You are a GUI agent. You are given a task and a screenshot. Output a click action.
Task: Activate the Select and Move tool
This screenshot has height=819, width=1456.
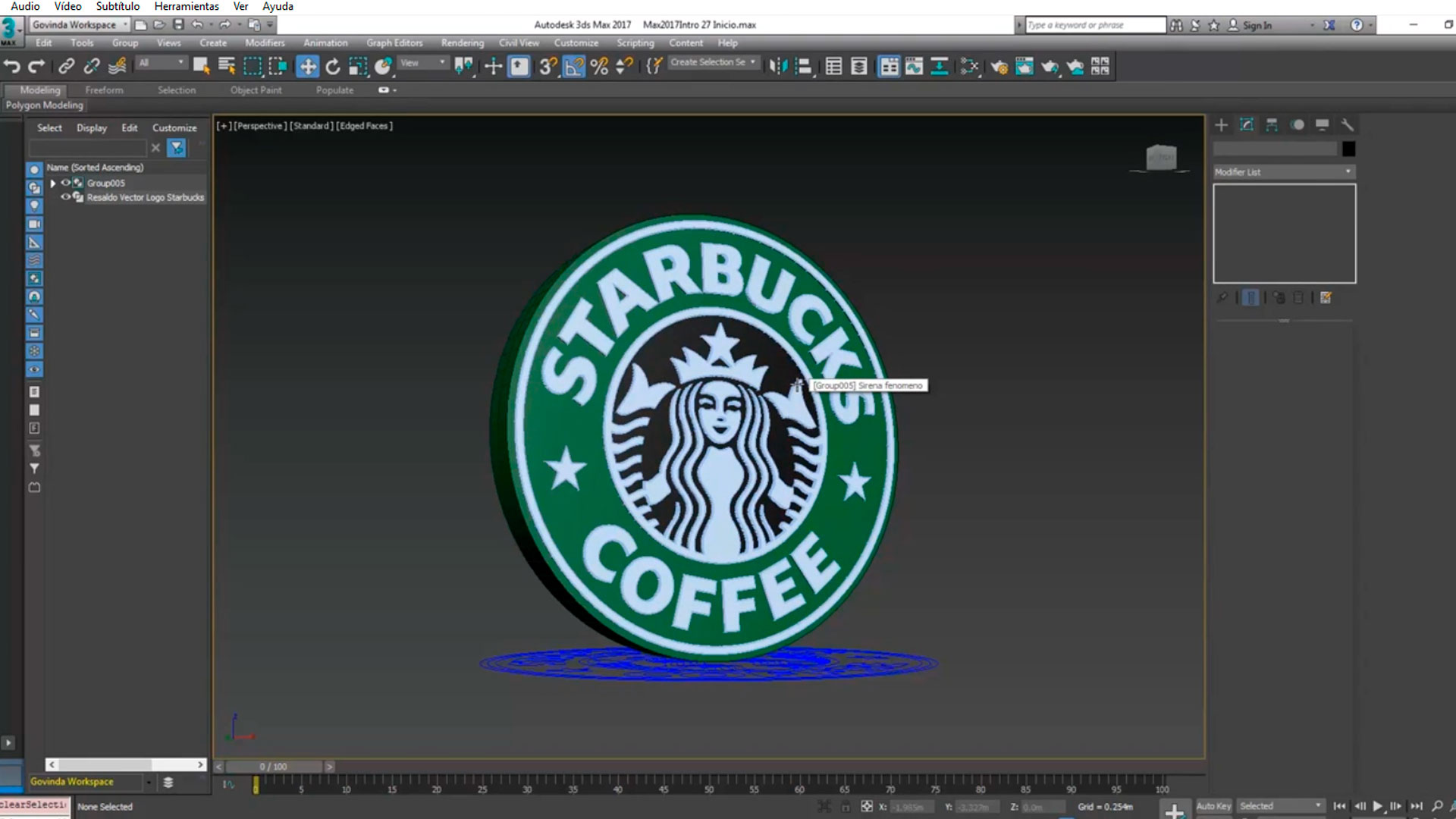[x=307, y=67]
